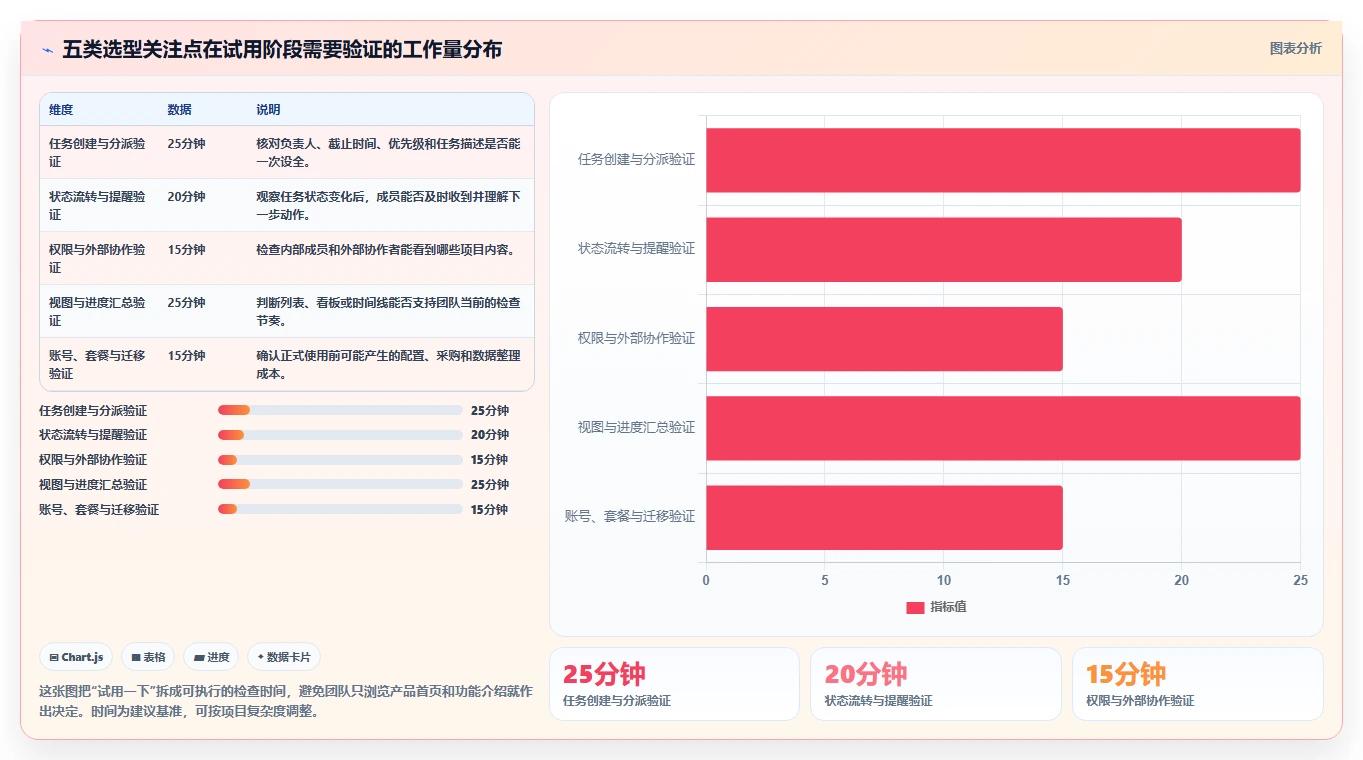Click the 20分钟 value in the table
1363x760 pixels.
pos(186,197)
